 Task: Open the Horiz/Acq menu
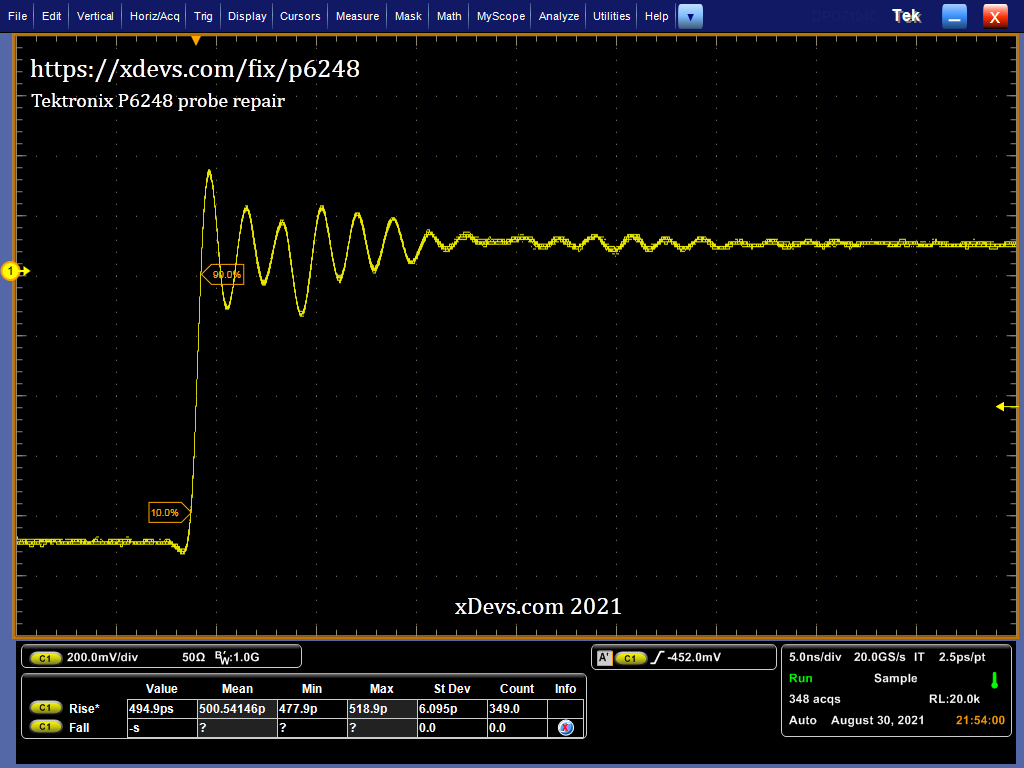[x=155, y=16]
